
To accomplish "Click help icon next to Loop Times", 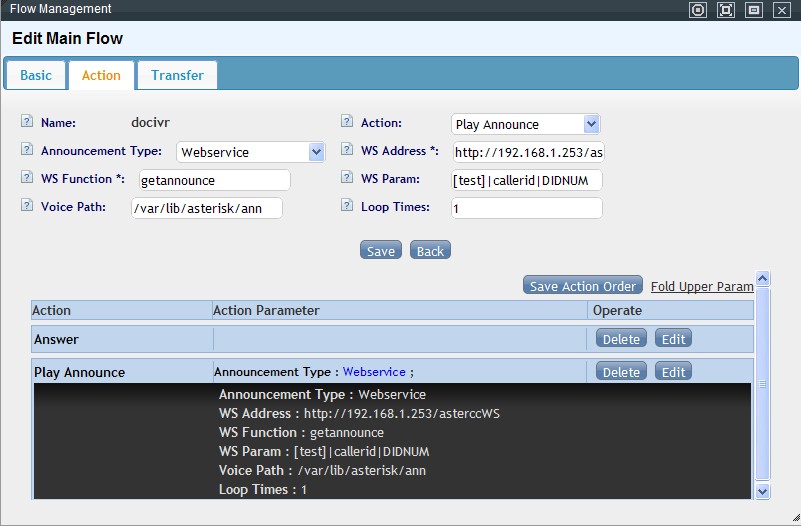I will pos(346,206).
